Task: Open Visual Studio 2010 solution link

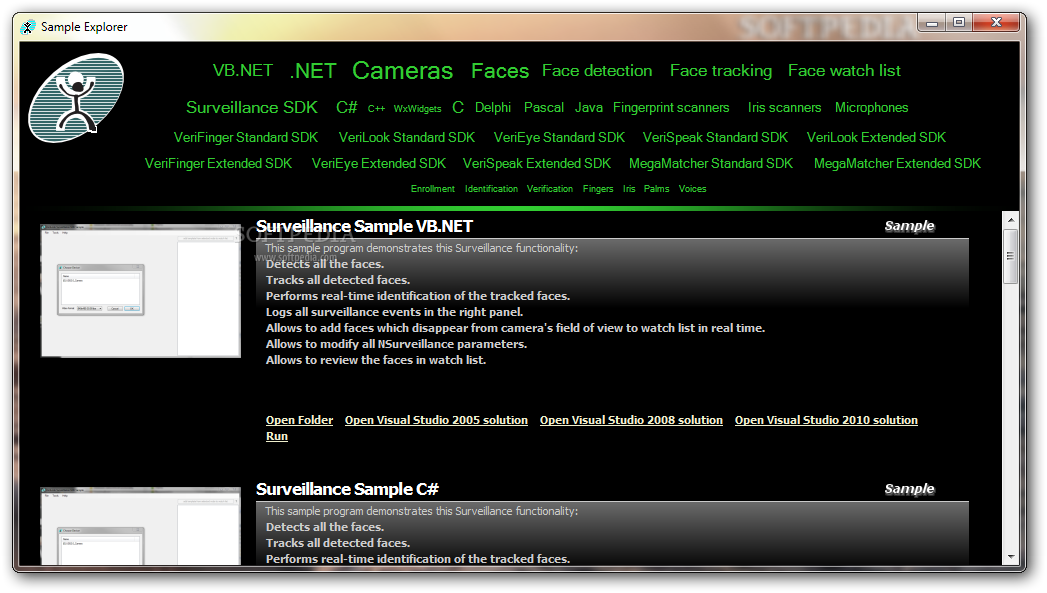Action: [x=826, y=420]
